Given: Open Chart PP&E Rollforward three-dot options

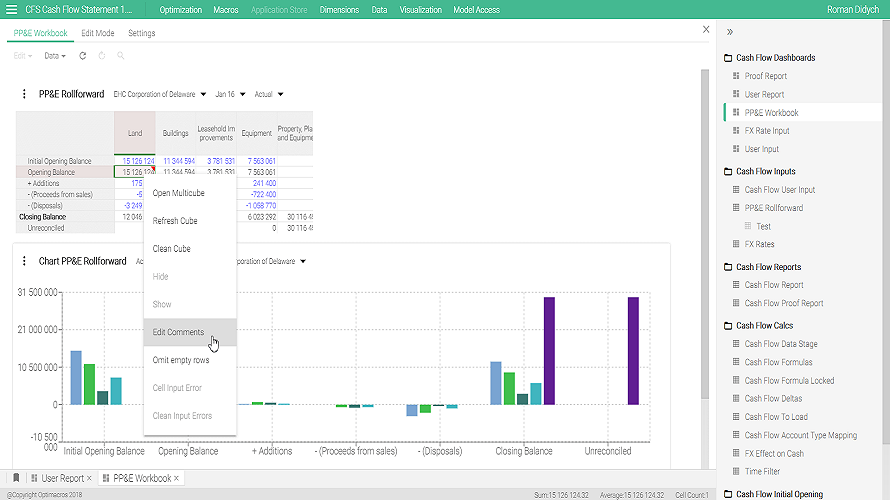Looking at the screenshot, I should point(24,261).
